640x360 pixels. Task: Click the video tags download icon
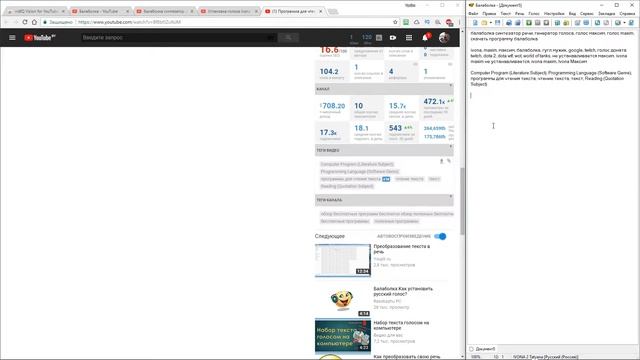tap(442, 161)
